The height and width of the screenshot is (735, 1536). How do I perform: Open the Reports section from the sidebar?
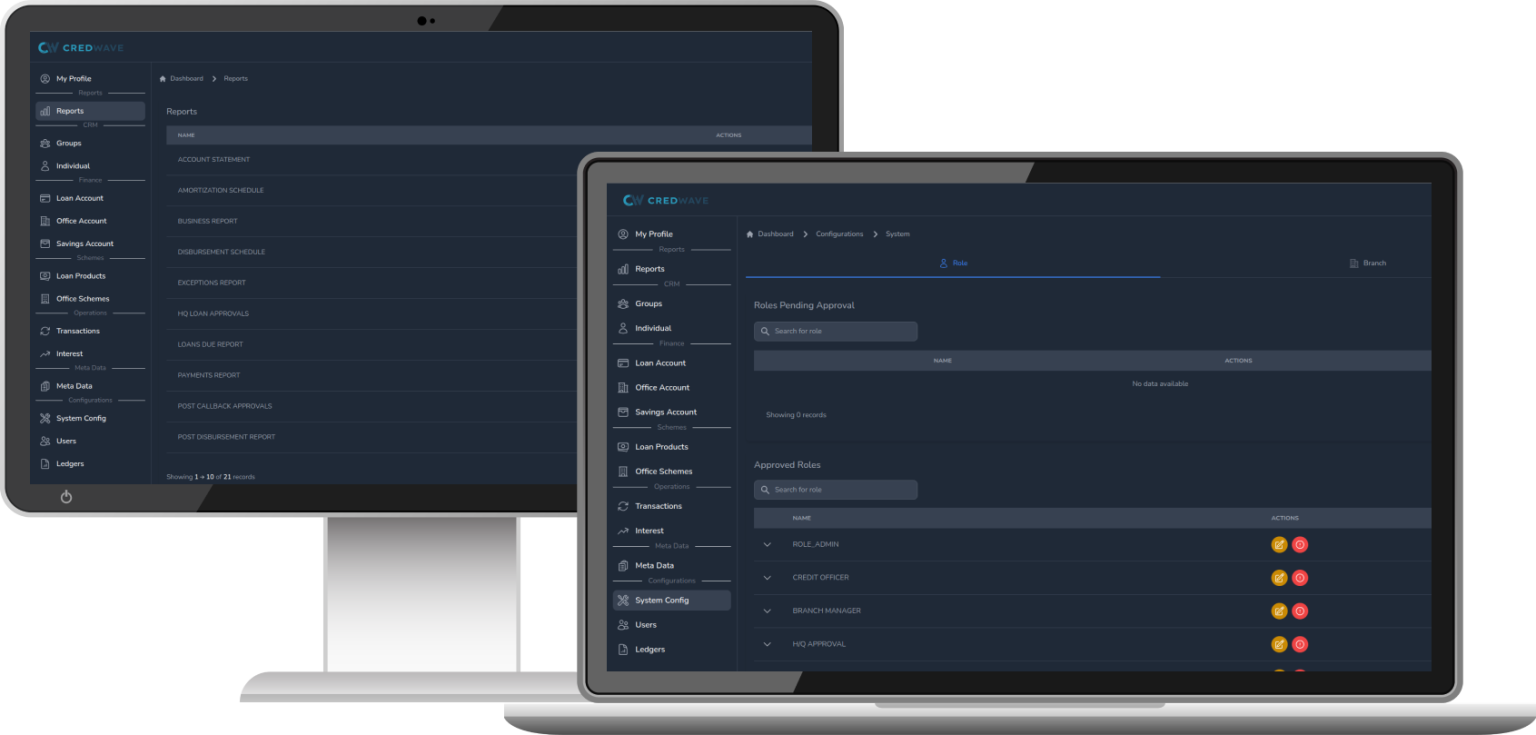(655, 268)
